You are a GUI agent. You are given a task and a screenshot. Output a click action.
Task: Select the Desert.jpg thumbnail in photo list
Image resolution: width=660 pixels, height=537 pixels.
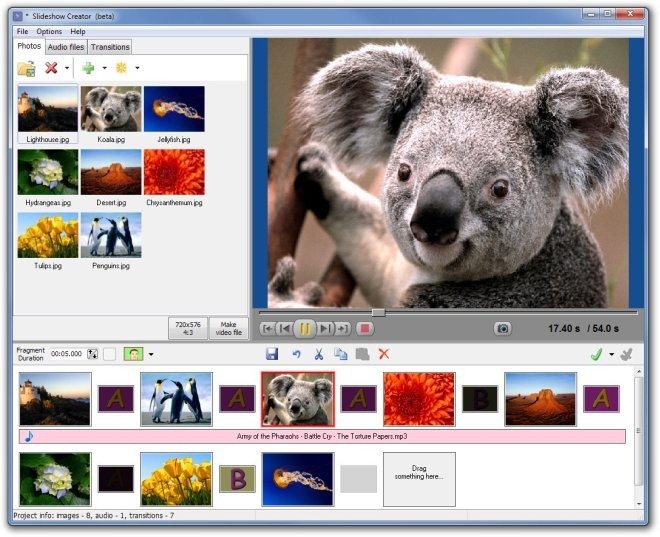[111, 177]
